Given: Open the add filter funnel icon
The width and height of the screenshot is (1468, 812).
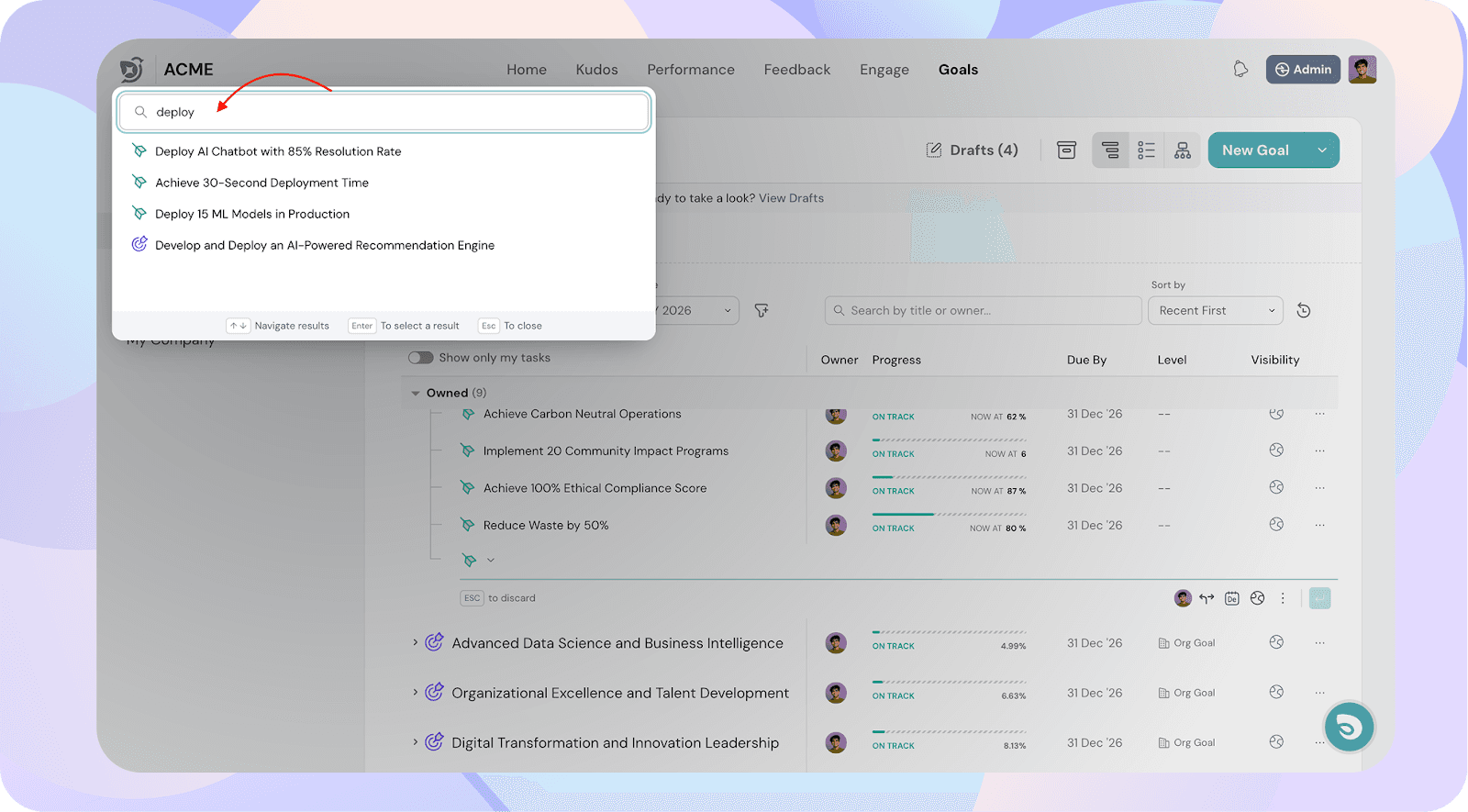Looking at the screenshot, I should pyautogui.click(x=762, y=311).
